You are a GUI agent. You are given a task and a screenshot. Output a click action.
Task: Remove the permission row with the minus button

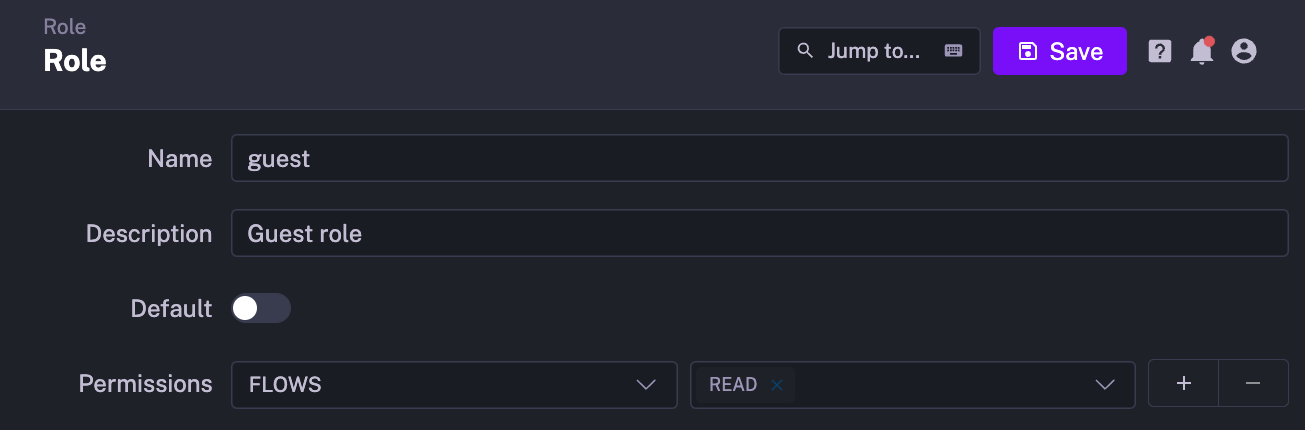coord(1253,384)
